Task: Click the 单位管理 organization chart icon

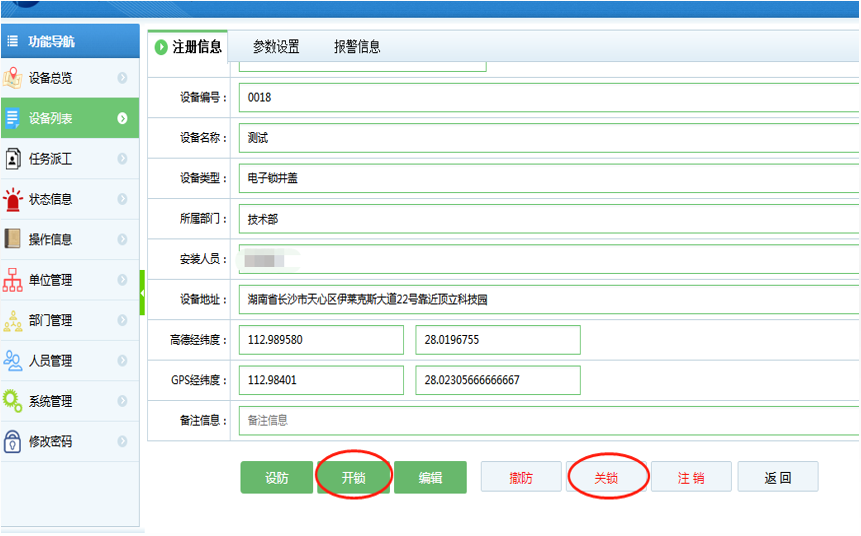Action: point(13,280)
